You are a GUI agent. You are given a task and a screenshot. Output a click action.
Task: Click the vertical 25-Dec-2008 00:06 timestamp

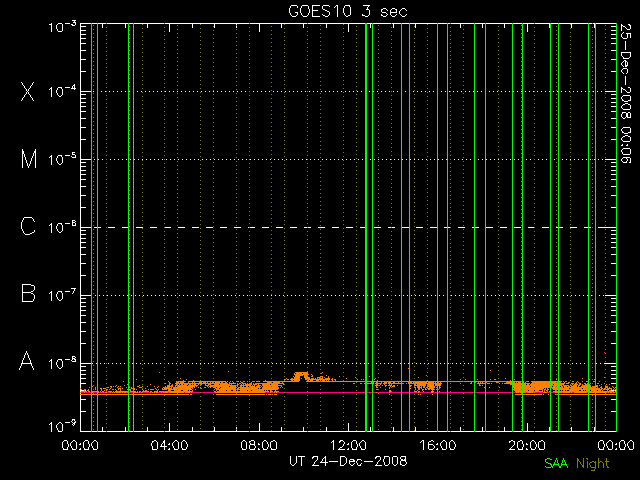(626, 93)
